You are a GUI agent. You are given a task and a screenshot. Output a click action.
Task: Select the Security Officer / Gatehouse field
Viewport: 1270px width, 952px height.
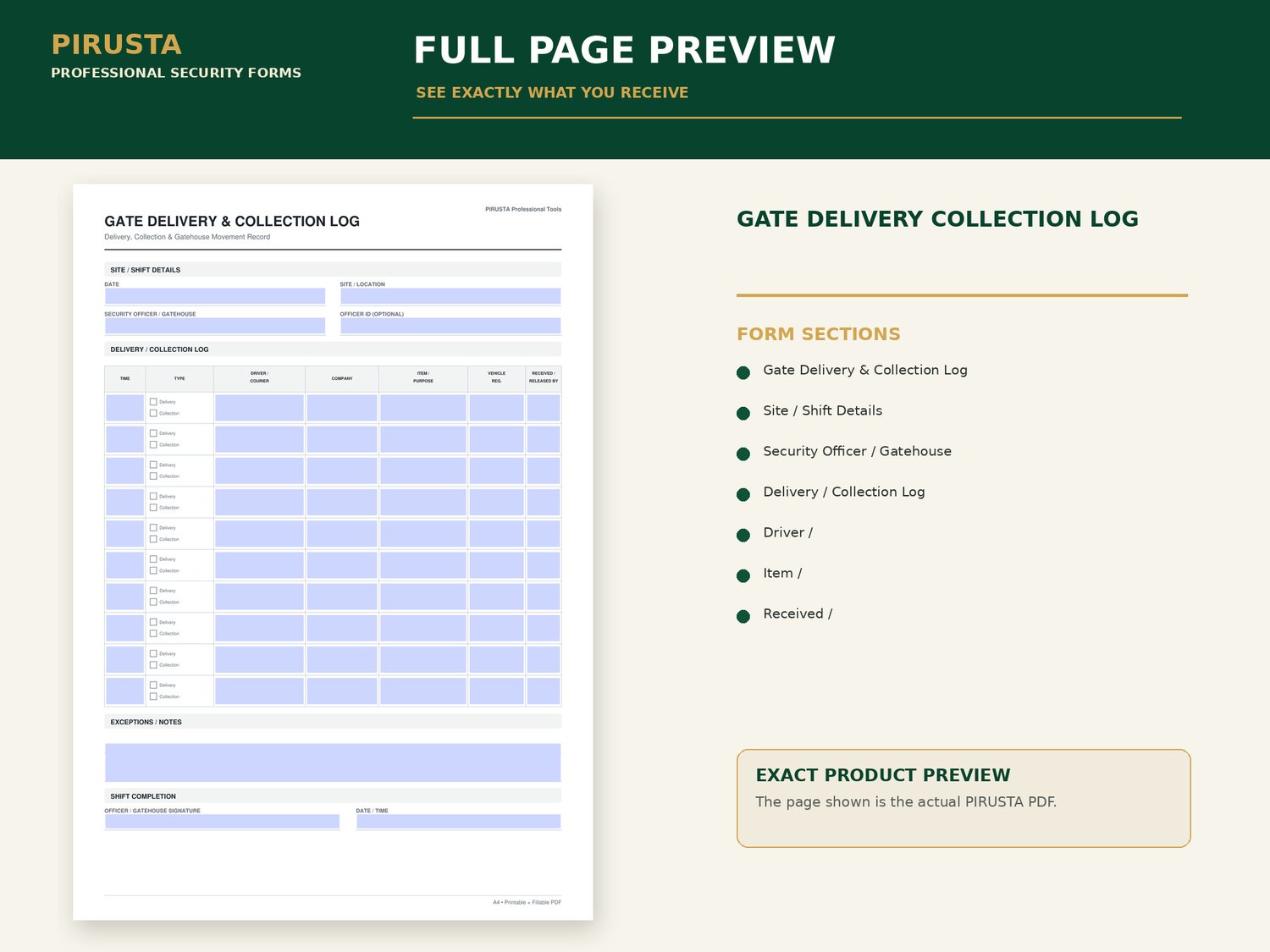coord(215,326)
